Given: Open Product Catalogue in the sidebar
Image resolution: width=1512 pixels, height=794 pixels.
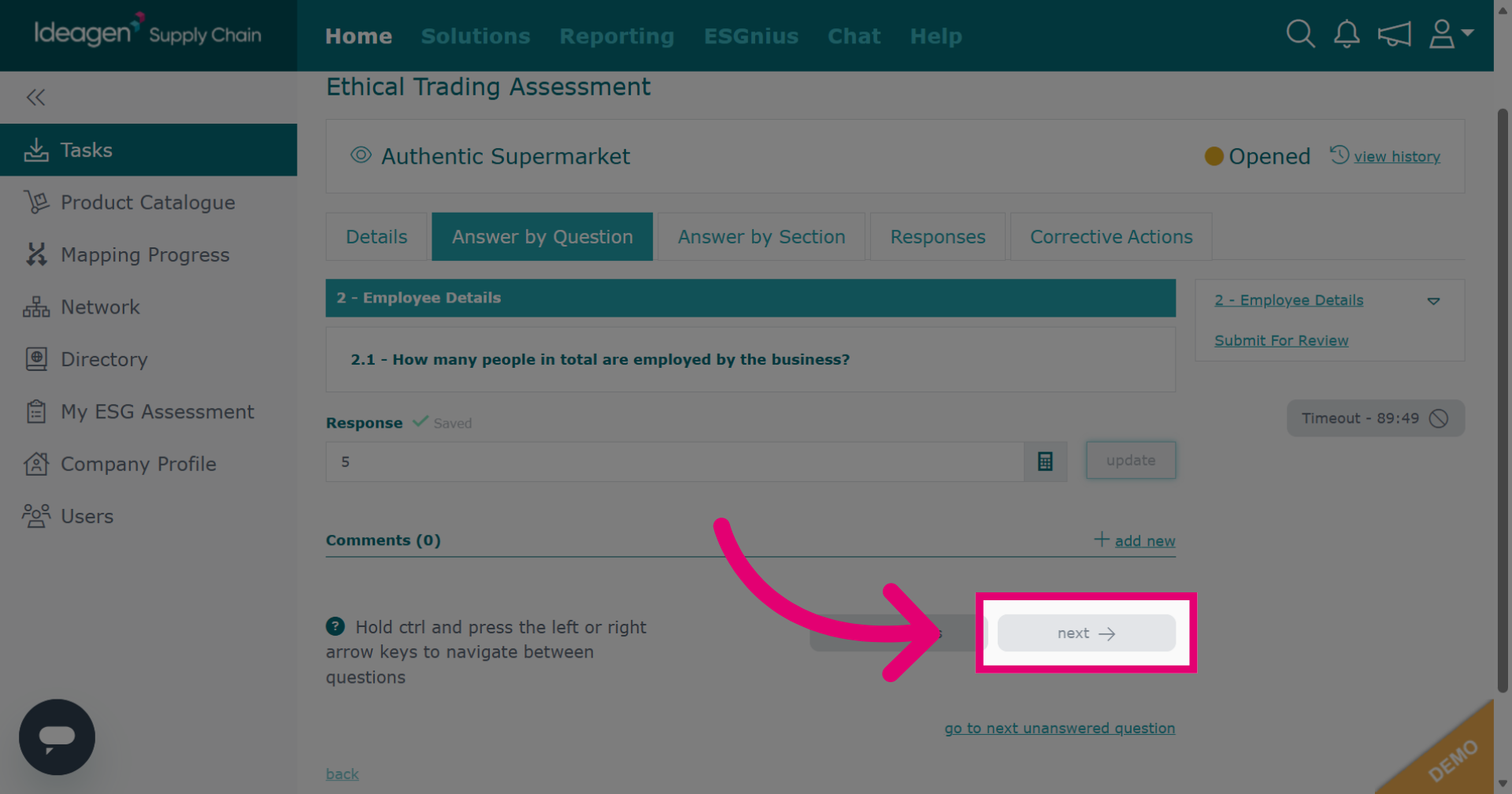Looking at the screenshot, I should (x=148, y=202).
